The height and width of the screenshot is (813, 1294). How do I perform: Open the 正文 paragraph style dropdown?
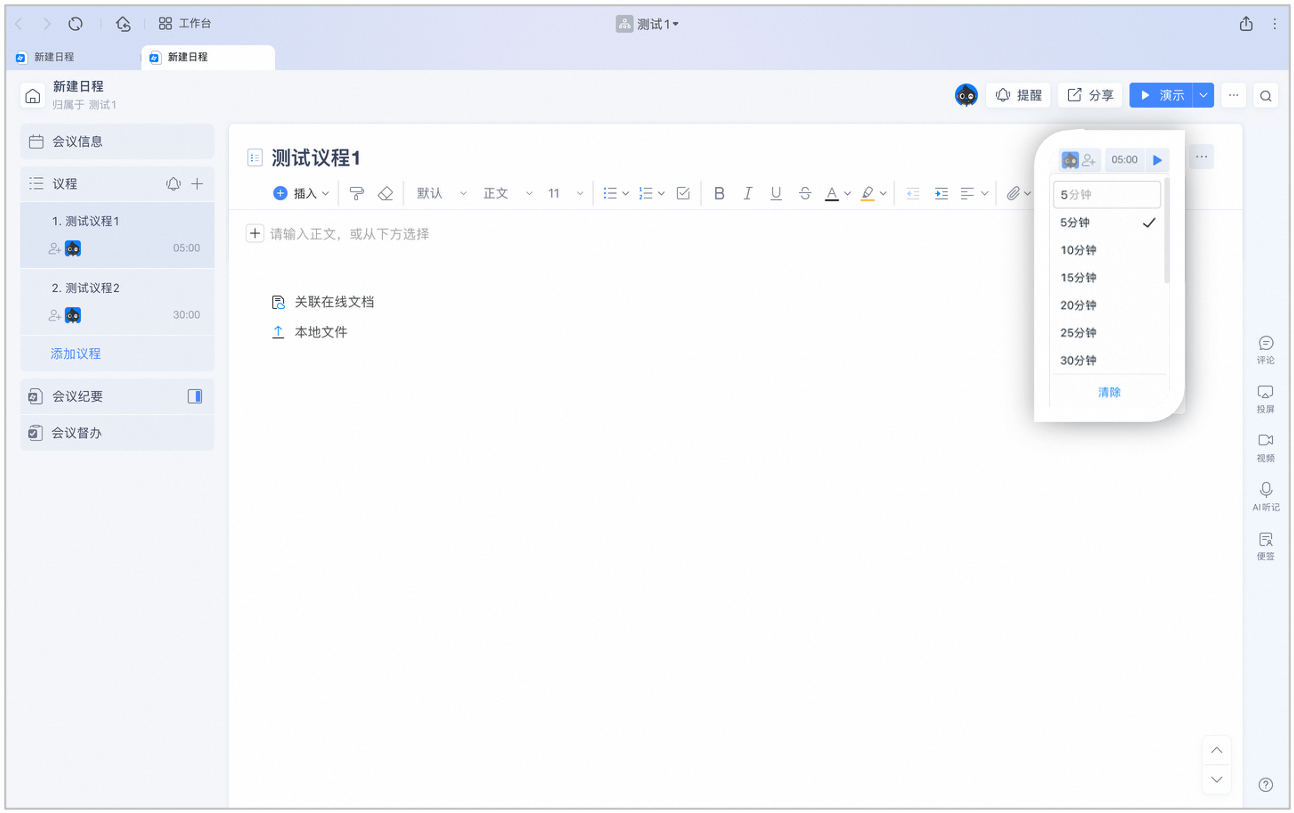pyautogui.click(x=508, y=193)
